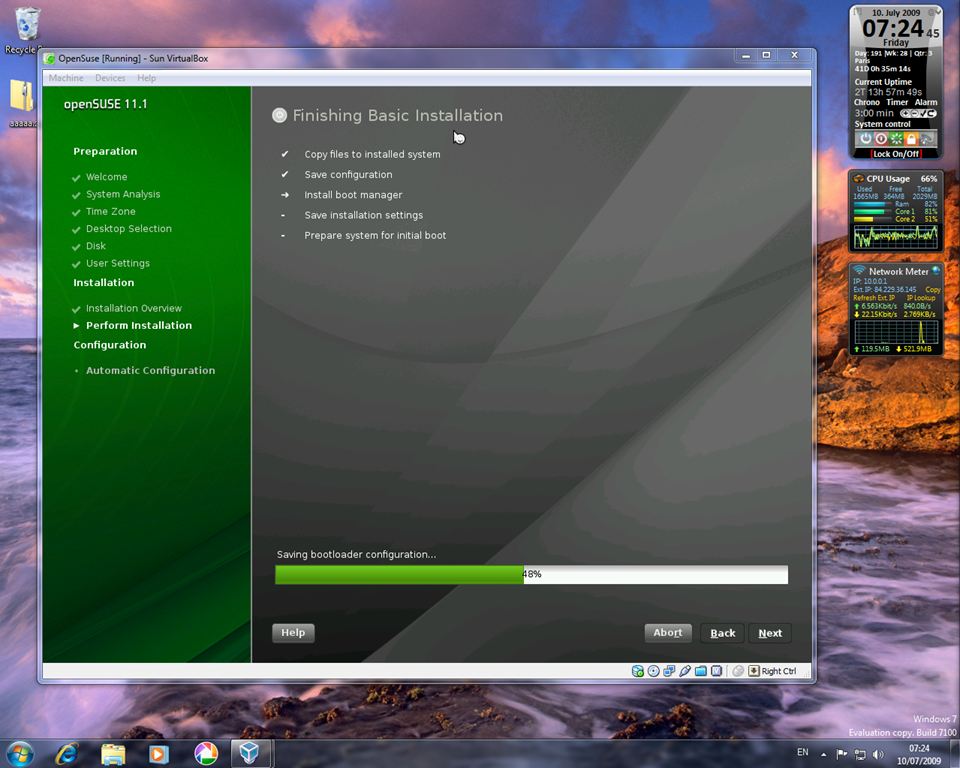Click the orange padlock icon in System control
960x768 pixels.
tap(911, 138)
